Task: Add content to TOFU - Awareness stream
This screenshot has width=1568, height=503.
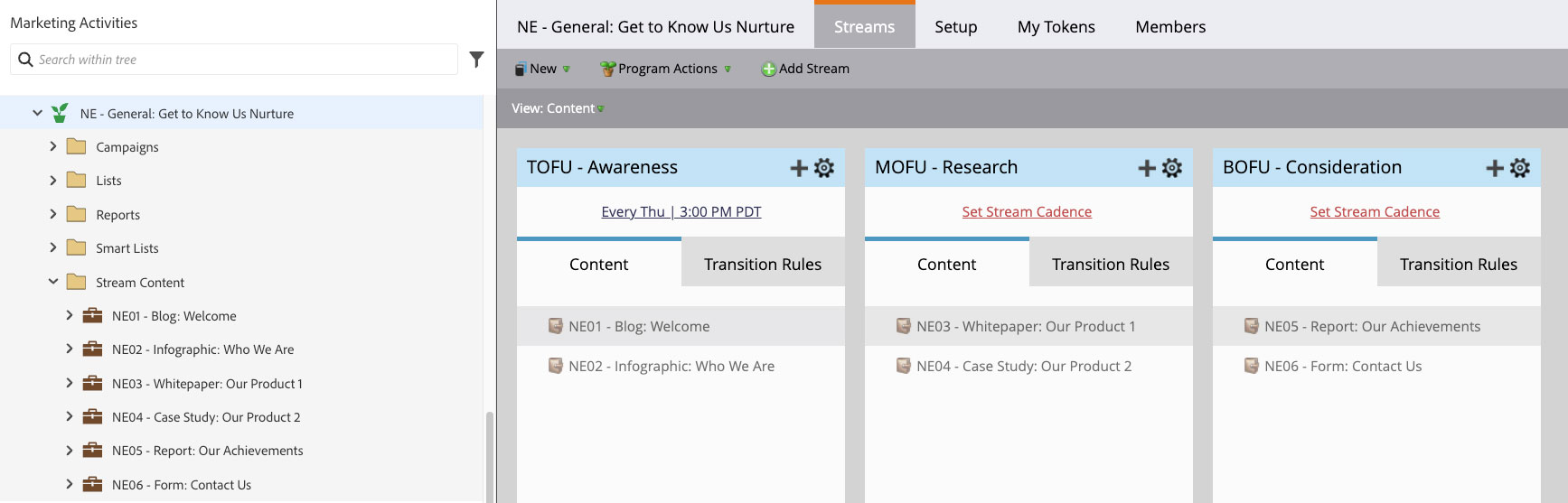Action: [799, 168]
